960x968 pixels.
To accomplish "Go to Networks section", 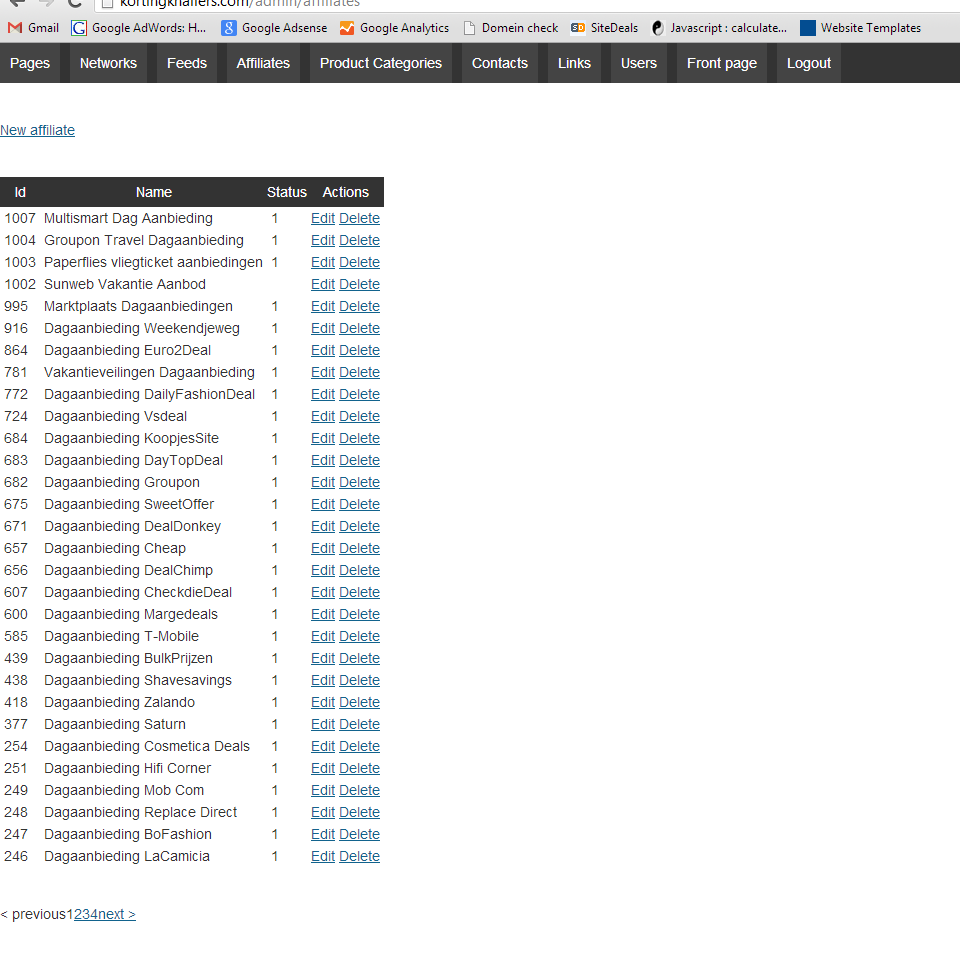I will click(108, 63).
